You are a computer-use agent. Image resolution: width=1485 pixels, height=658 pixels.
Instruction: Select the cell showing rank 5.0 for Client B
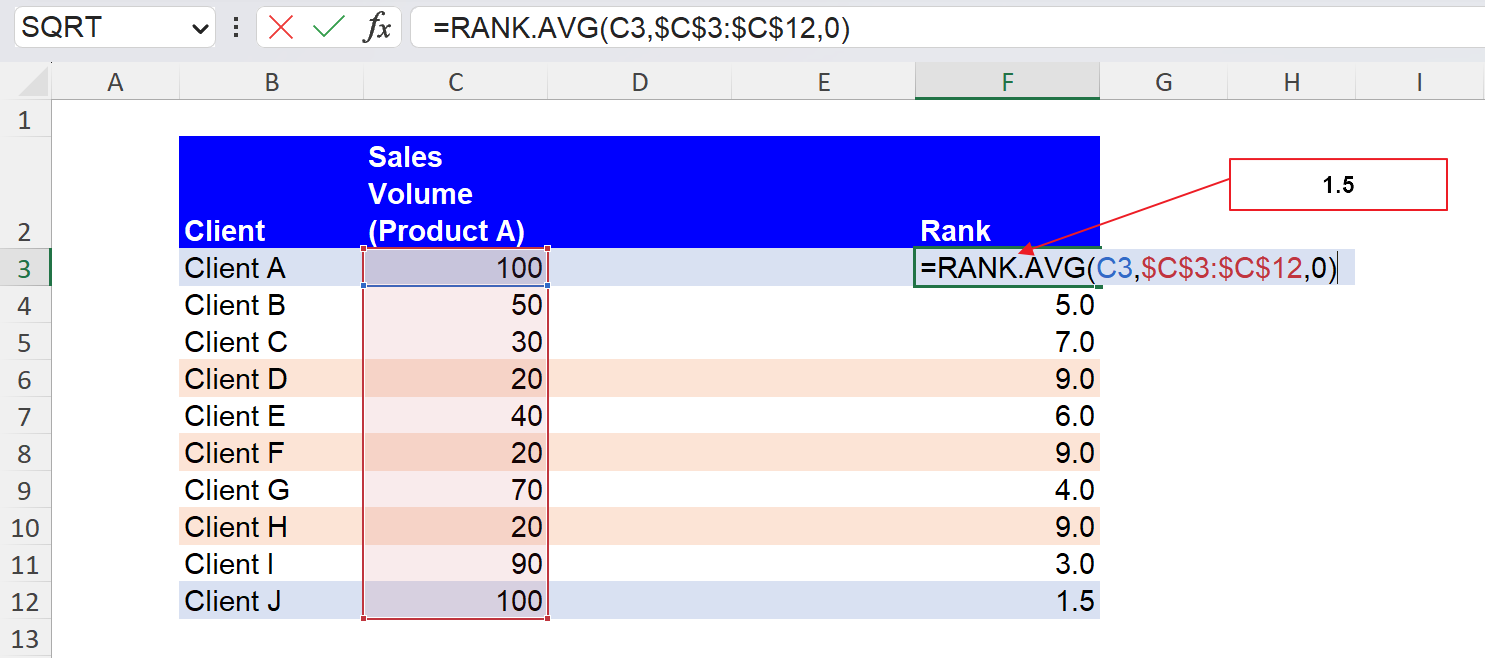pos(1006,305)
